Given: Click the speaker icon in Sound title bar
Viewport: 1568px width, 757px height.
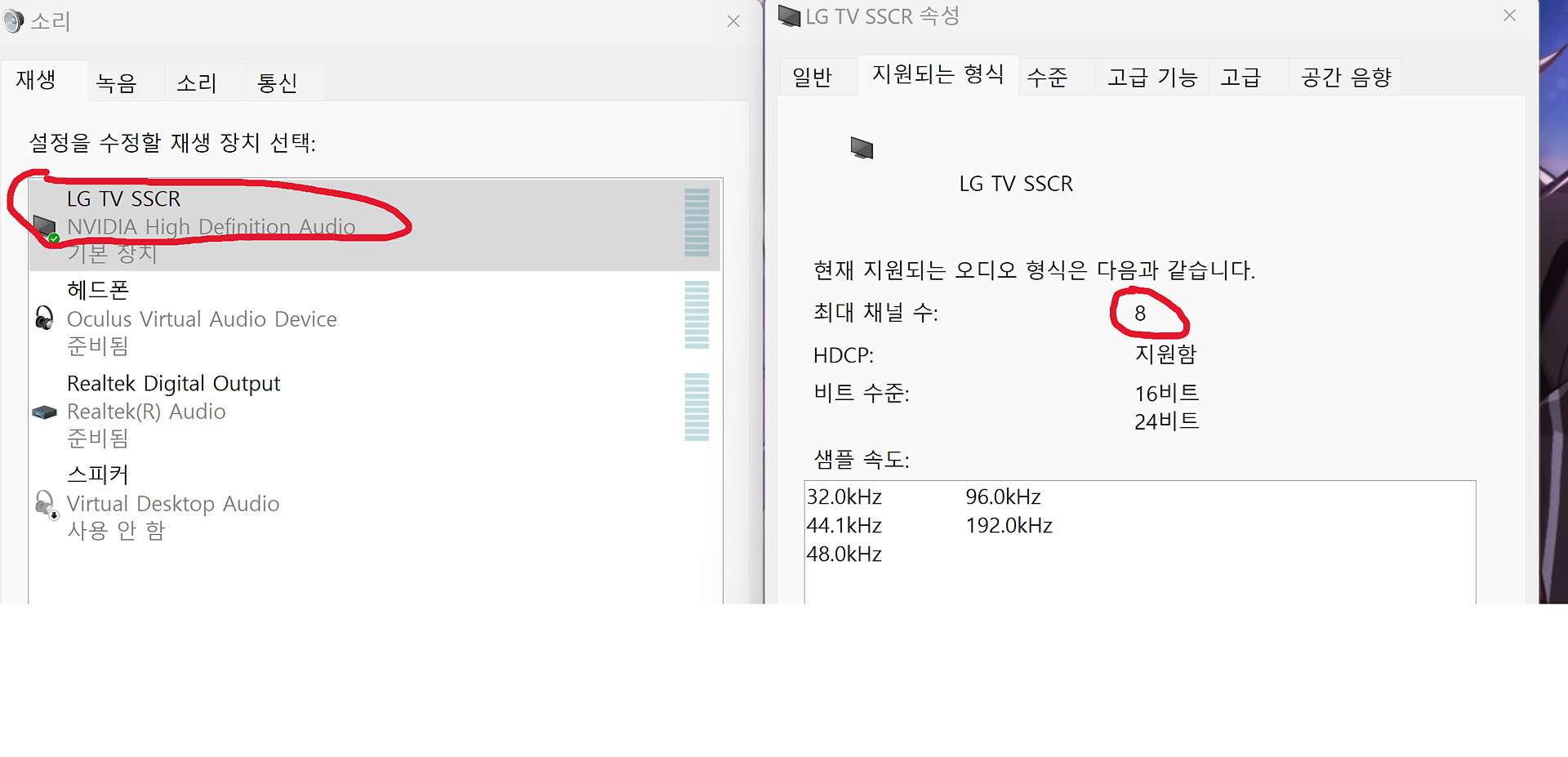Looking at the screenshot, I should (x=14, y=21).
